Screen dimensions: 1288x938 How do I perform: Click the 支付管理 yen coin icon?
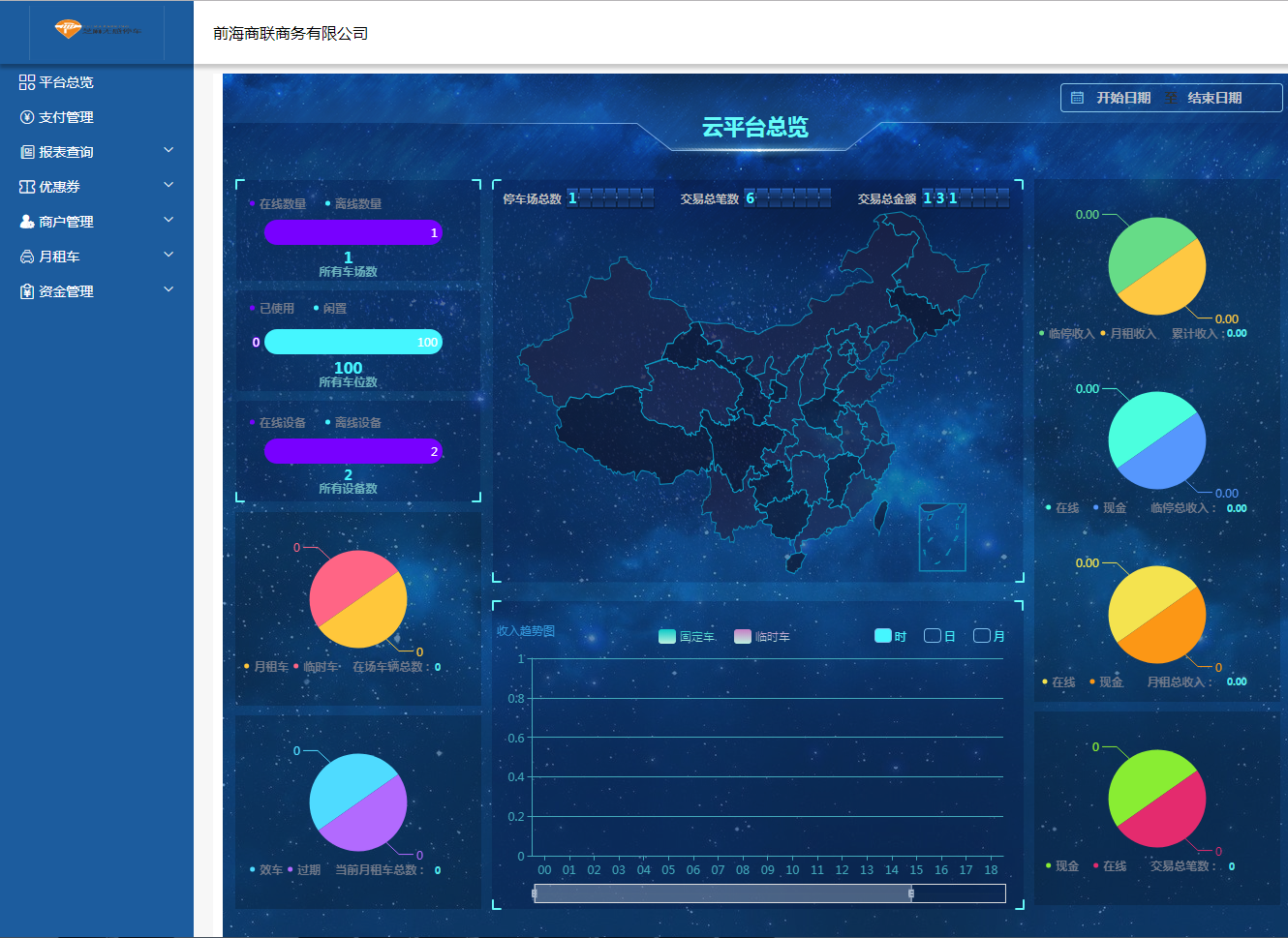[x=27, y=117]
